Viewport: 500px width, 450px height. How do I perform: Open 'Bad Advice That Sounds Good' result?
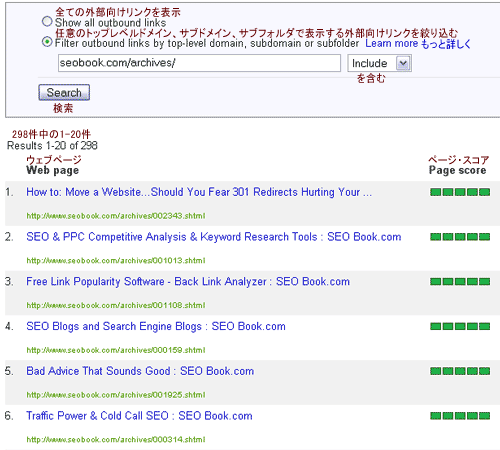(140, 371)
